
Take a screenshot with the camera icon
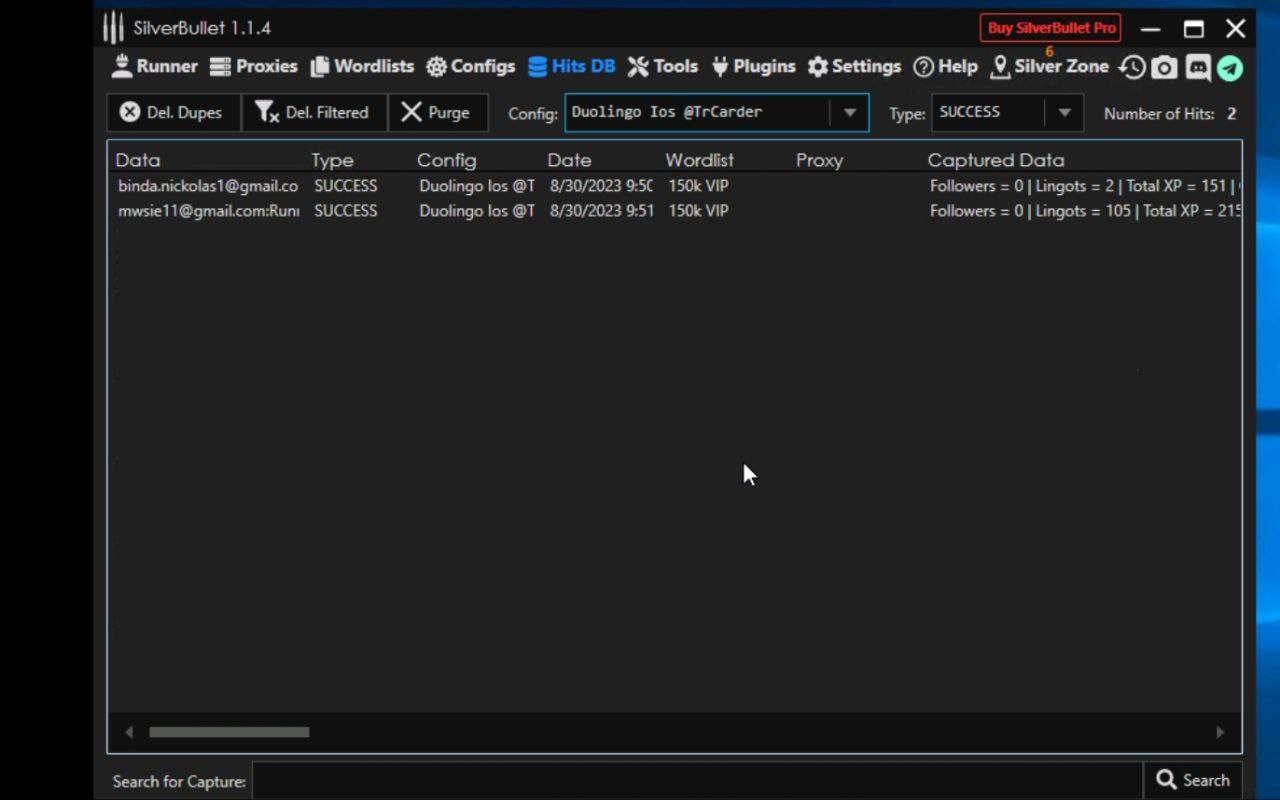1164,67
